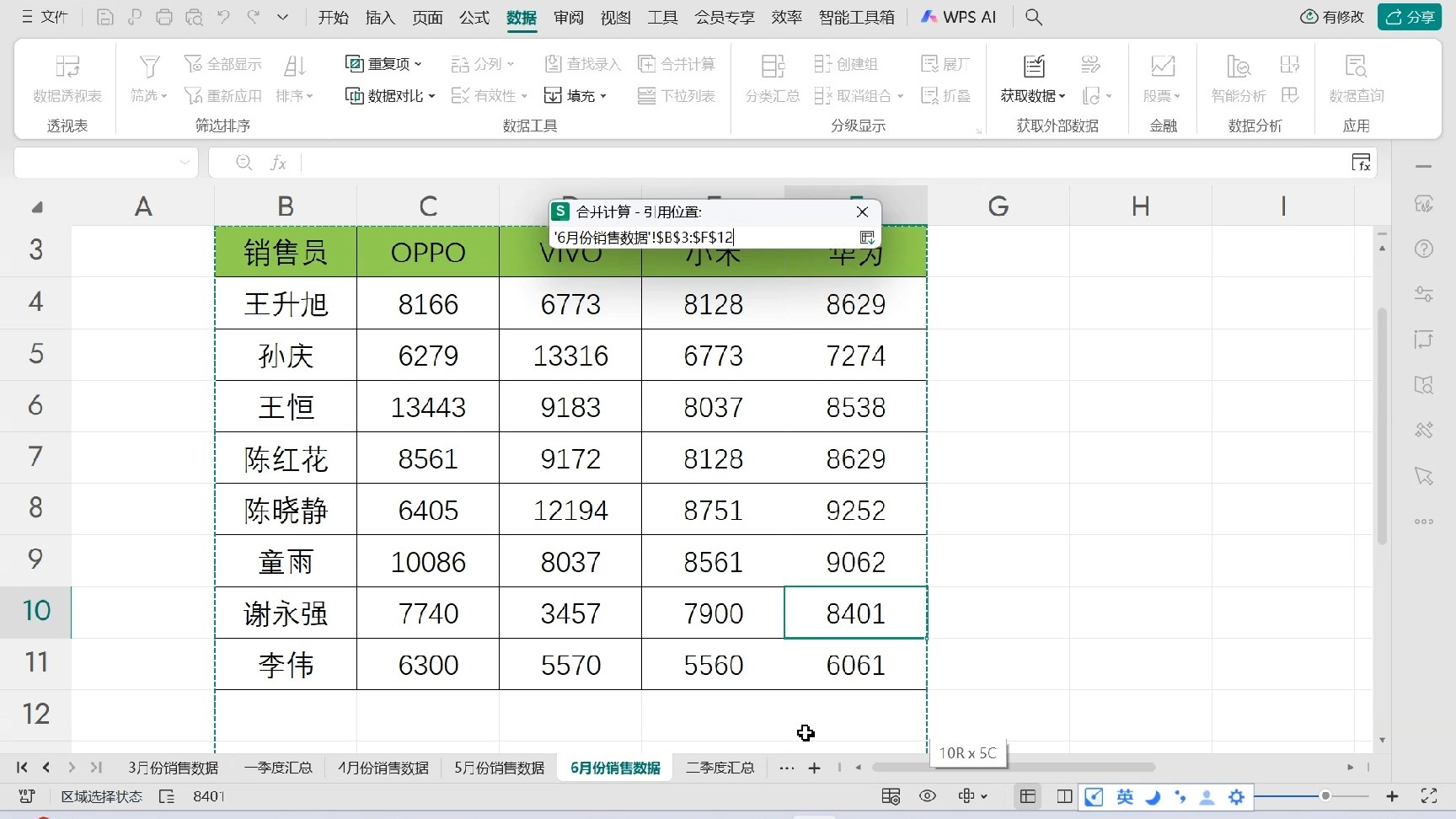Screen dimensions: 1456x819
Task: Go to first sheet navigation arrow
Action: coord(22,768)
